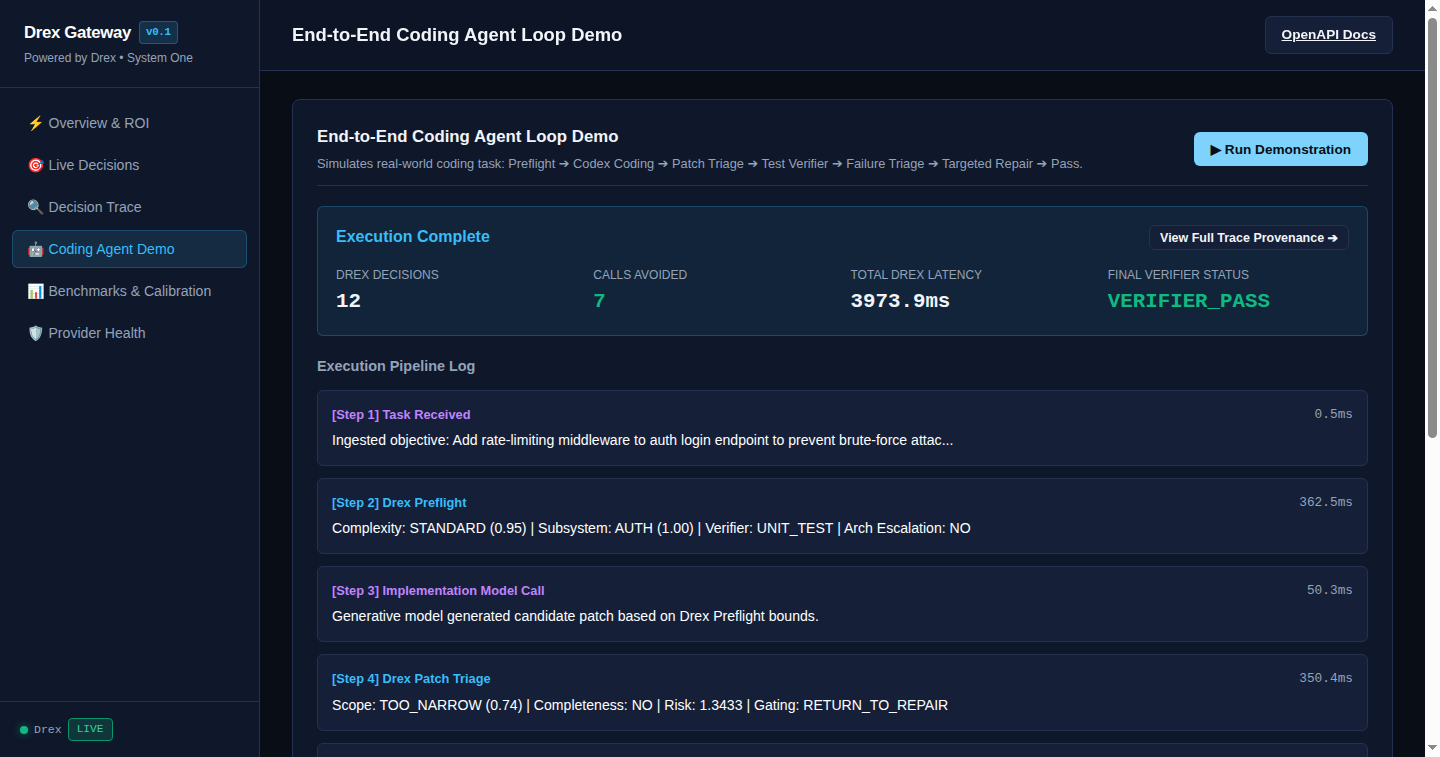Click the shield icon beside Provider Health
The width and height of the screenshot is (1440, 757).
35,333
